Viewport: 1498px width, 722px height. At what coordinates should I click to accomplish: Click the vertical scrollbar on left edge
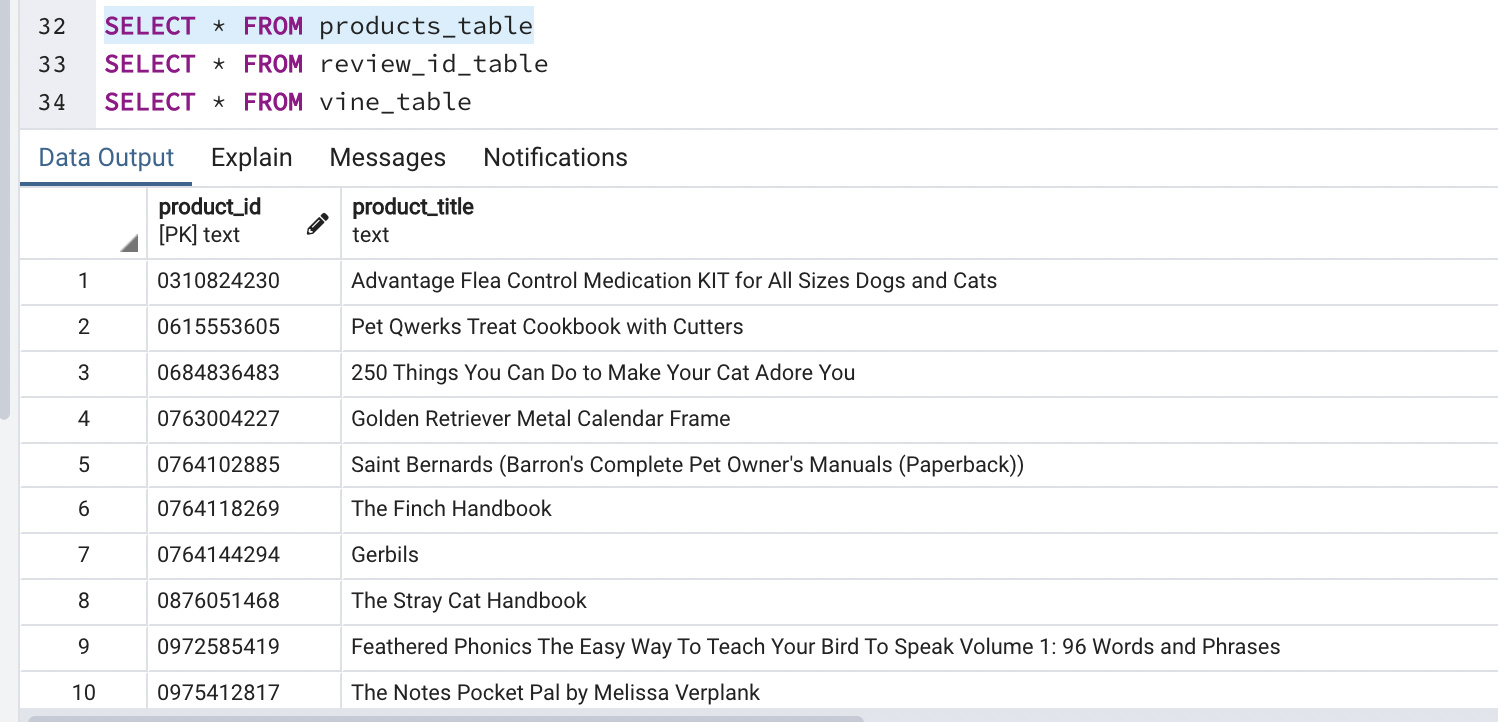pyautogui.click(x=4, y=210)
